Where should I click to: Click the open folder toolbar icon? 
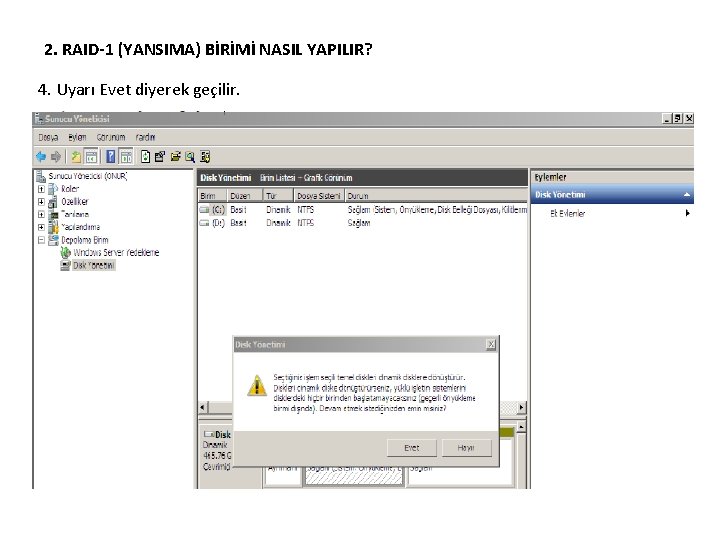point(175,157)
